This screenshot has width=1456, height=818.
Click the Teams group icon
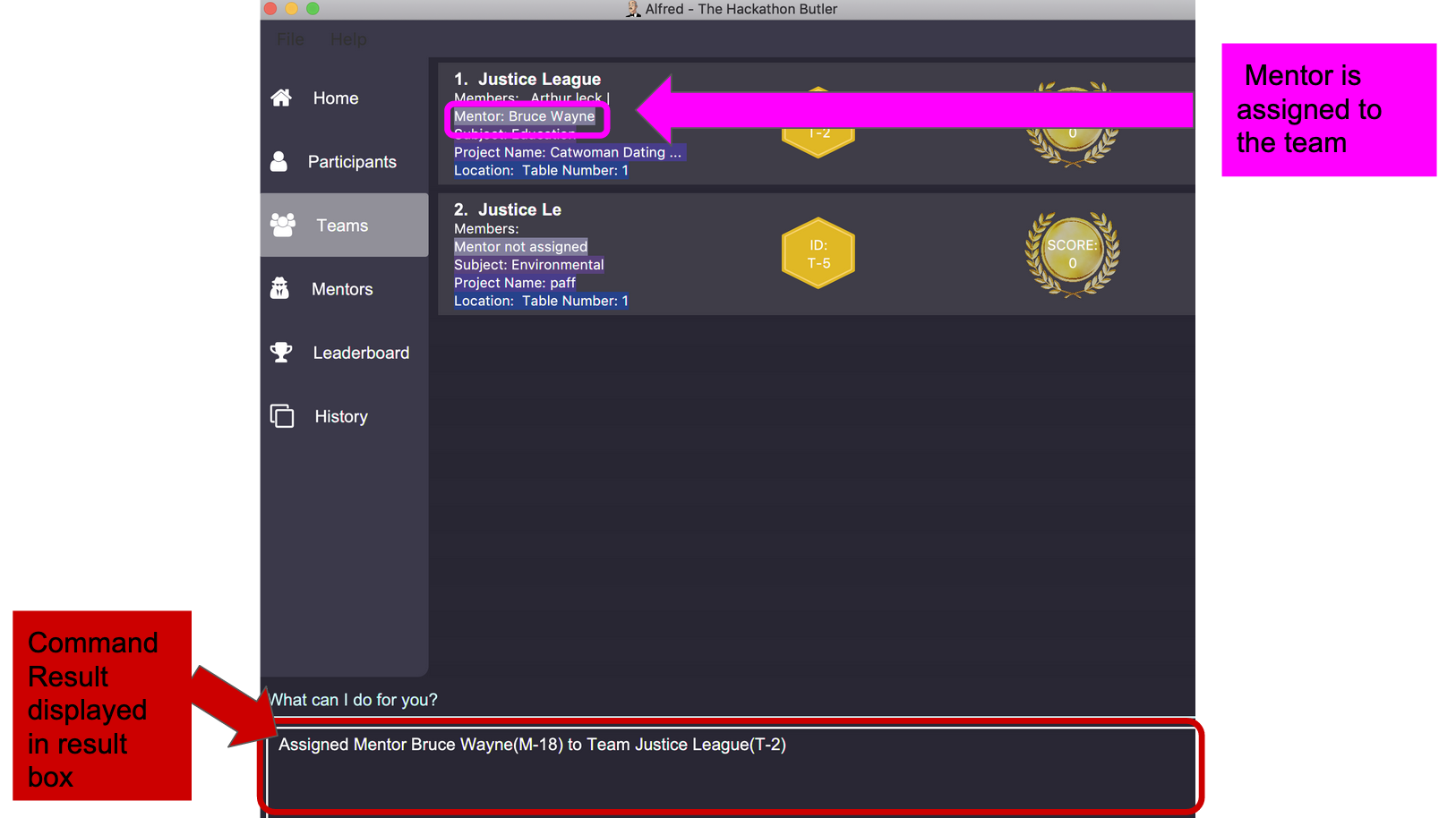click(283, 225)
